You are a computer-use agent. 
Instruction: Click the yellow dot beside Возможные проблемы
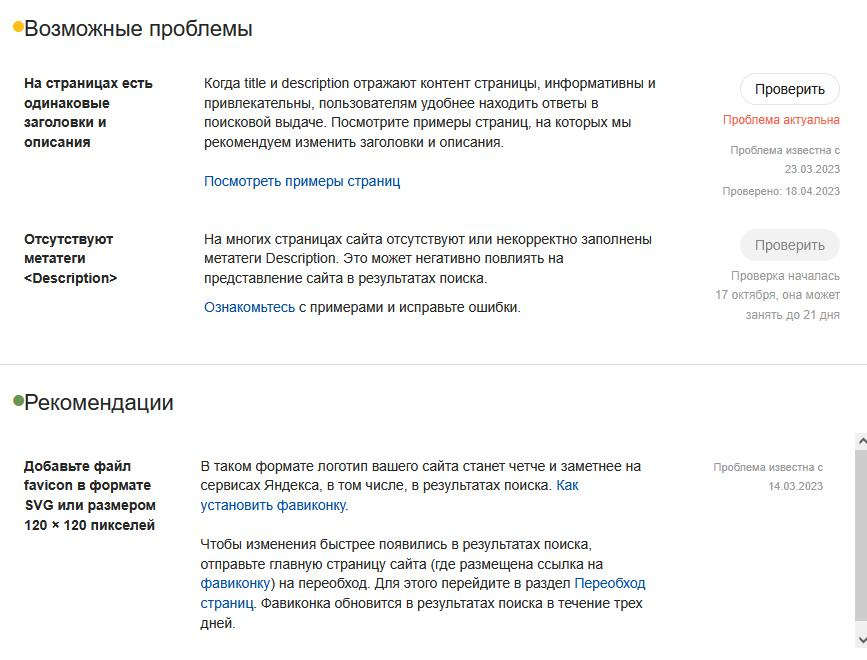point(17,27)
